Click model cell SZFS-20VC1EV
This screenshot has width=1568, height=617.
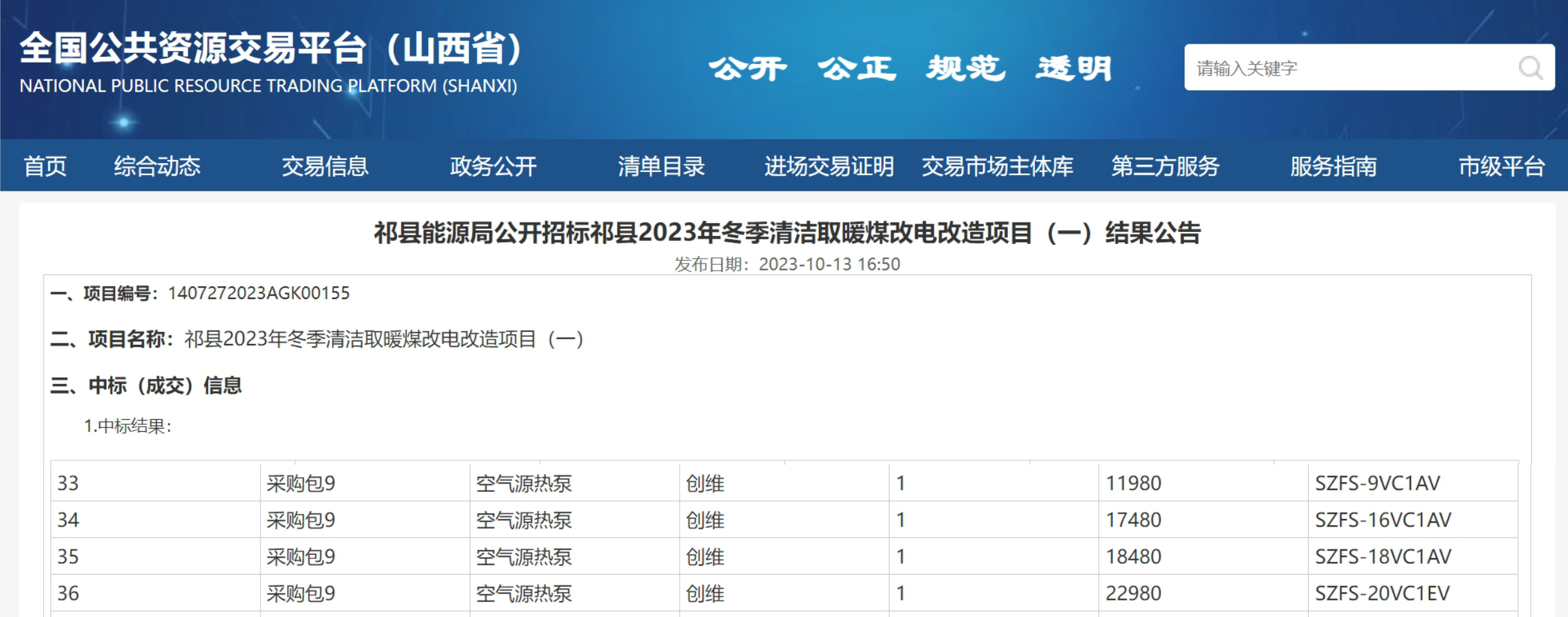click(1413, 593)
